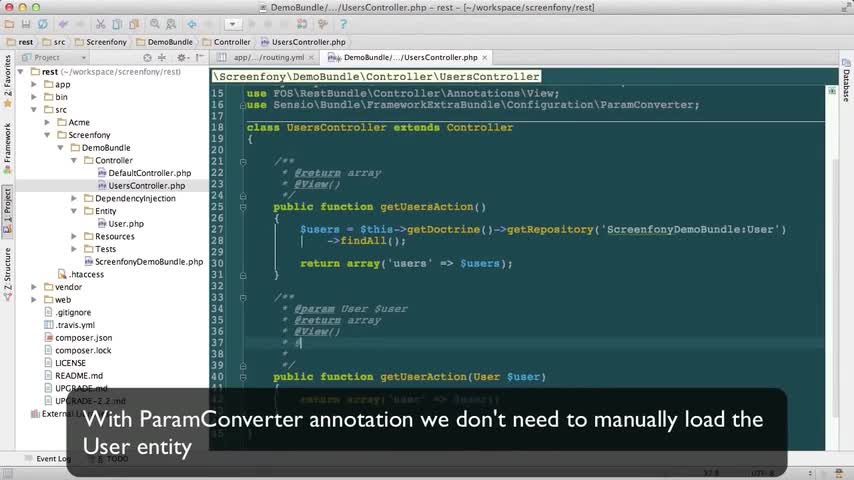The image size is (854, 480).
Task: Click the 'DemoBundle' breadcrumb
Action: tap(164, 42)
